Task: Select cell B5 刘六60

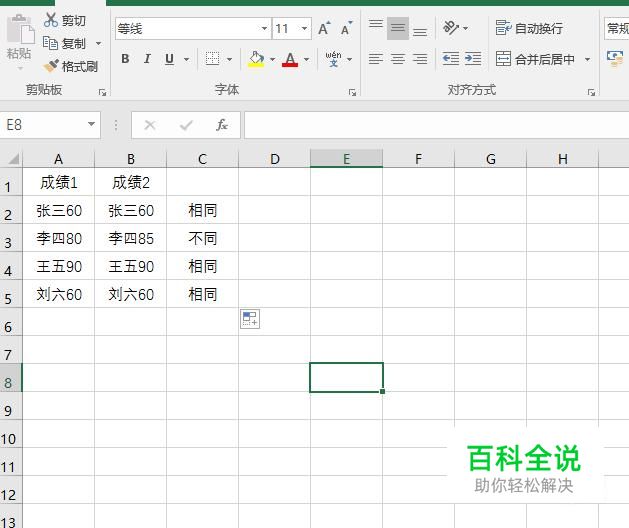Action: [x=131, y=294]
